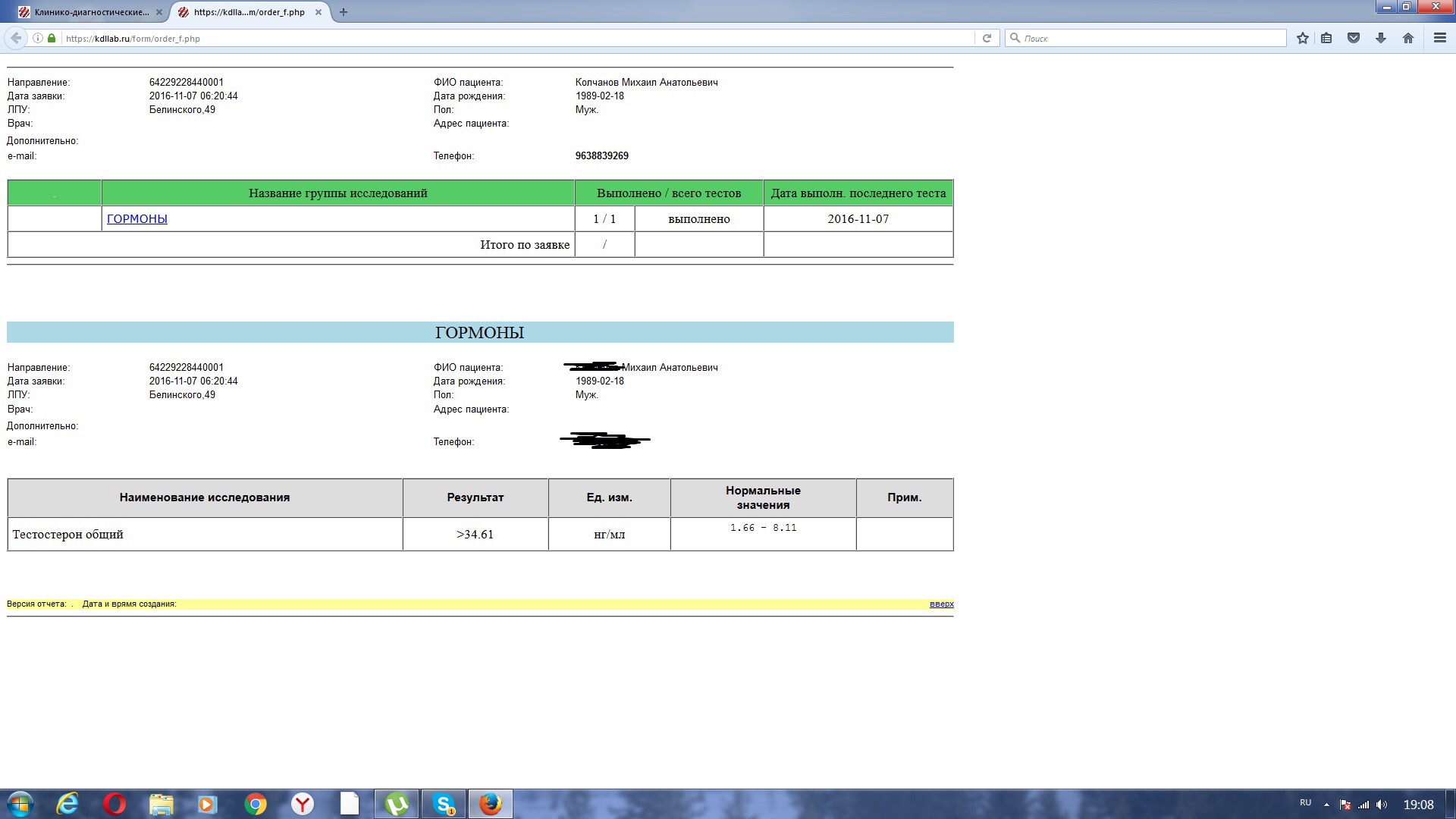Close the Клинико-диагностические tab
This screenshot has width=1456, height=819.
158,12
